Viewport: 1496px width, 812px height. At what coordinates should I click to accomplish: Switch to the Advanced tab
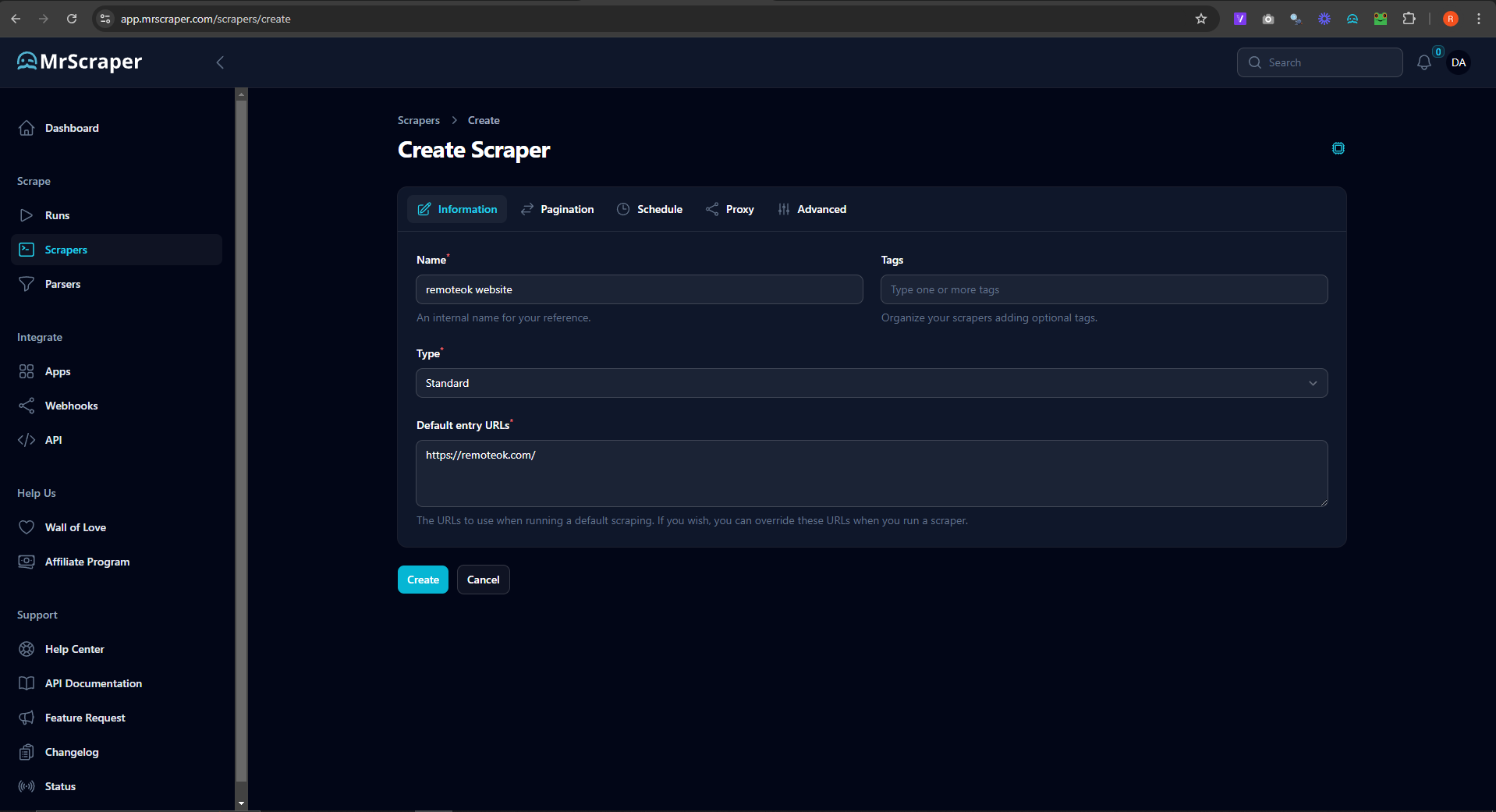(x=812, y=209)
